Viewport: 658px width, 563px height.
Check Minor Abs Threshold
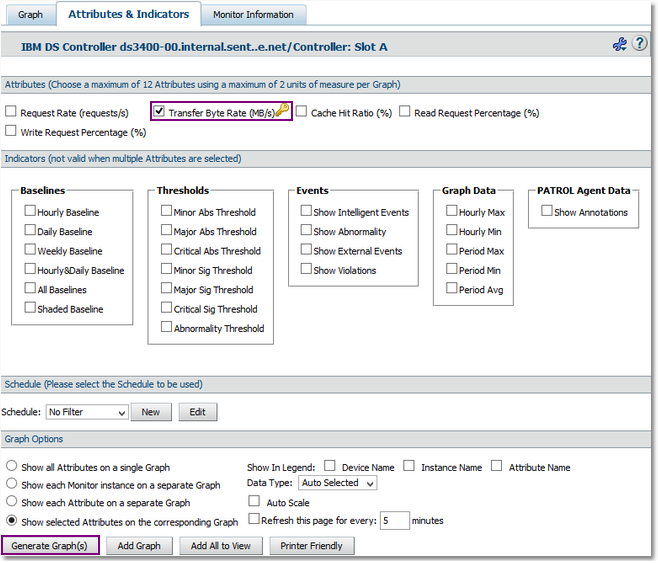click(166, 211)
